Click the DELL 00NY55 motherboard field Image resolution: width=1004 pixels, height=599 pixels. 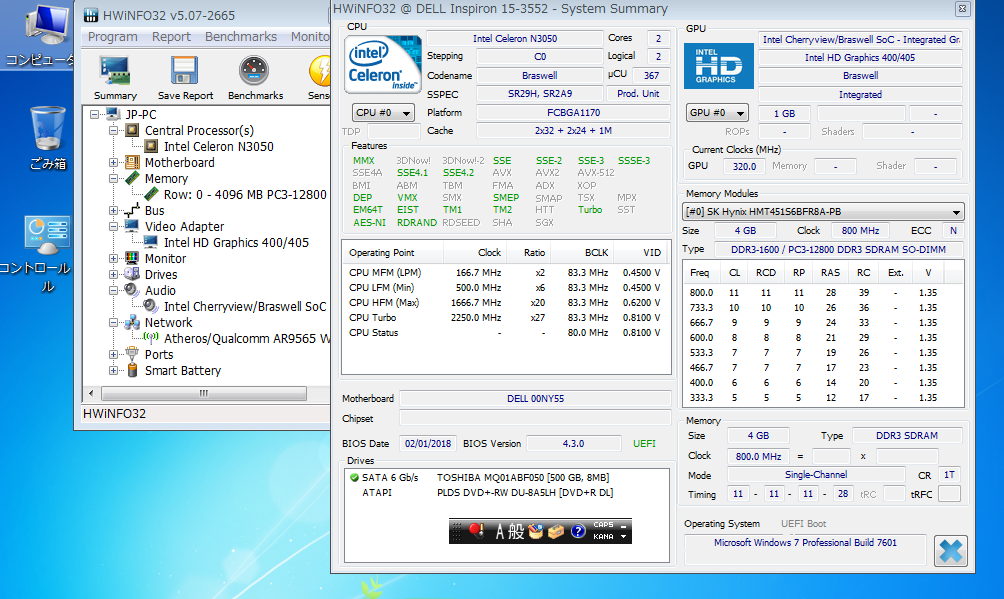(535, 398)
